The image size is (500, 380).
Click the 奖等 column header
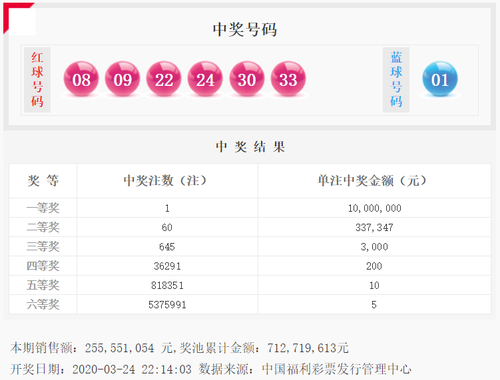(43, 181)
